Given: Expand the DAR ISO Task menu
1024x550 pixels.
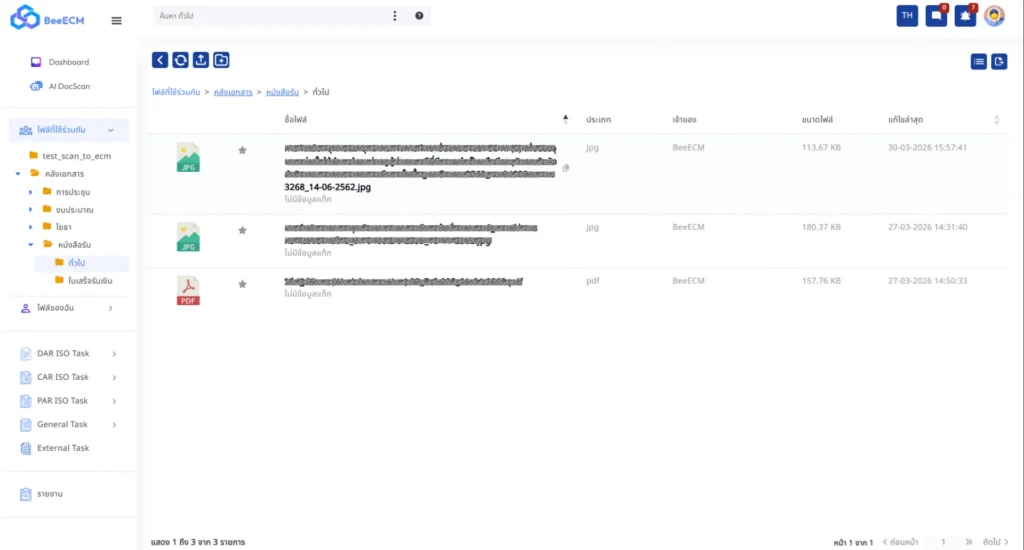Looking at the screenshot, I should [114, 354].
